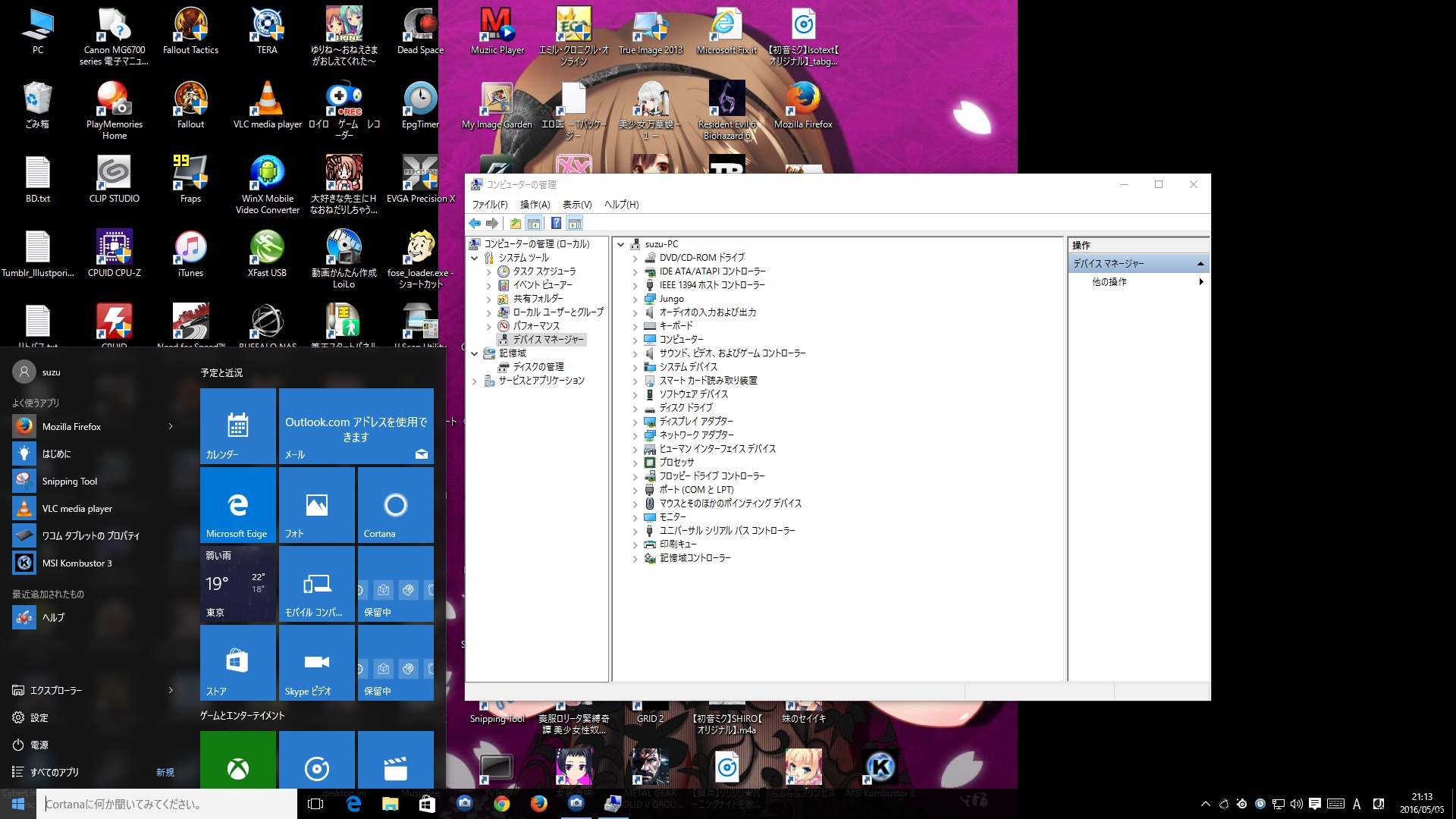Click the Back arrow in Computer Management toolbar
Image resolution: width=1456 pixels, height=819 pixels.
[475, 224]
